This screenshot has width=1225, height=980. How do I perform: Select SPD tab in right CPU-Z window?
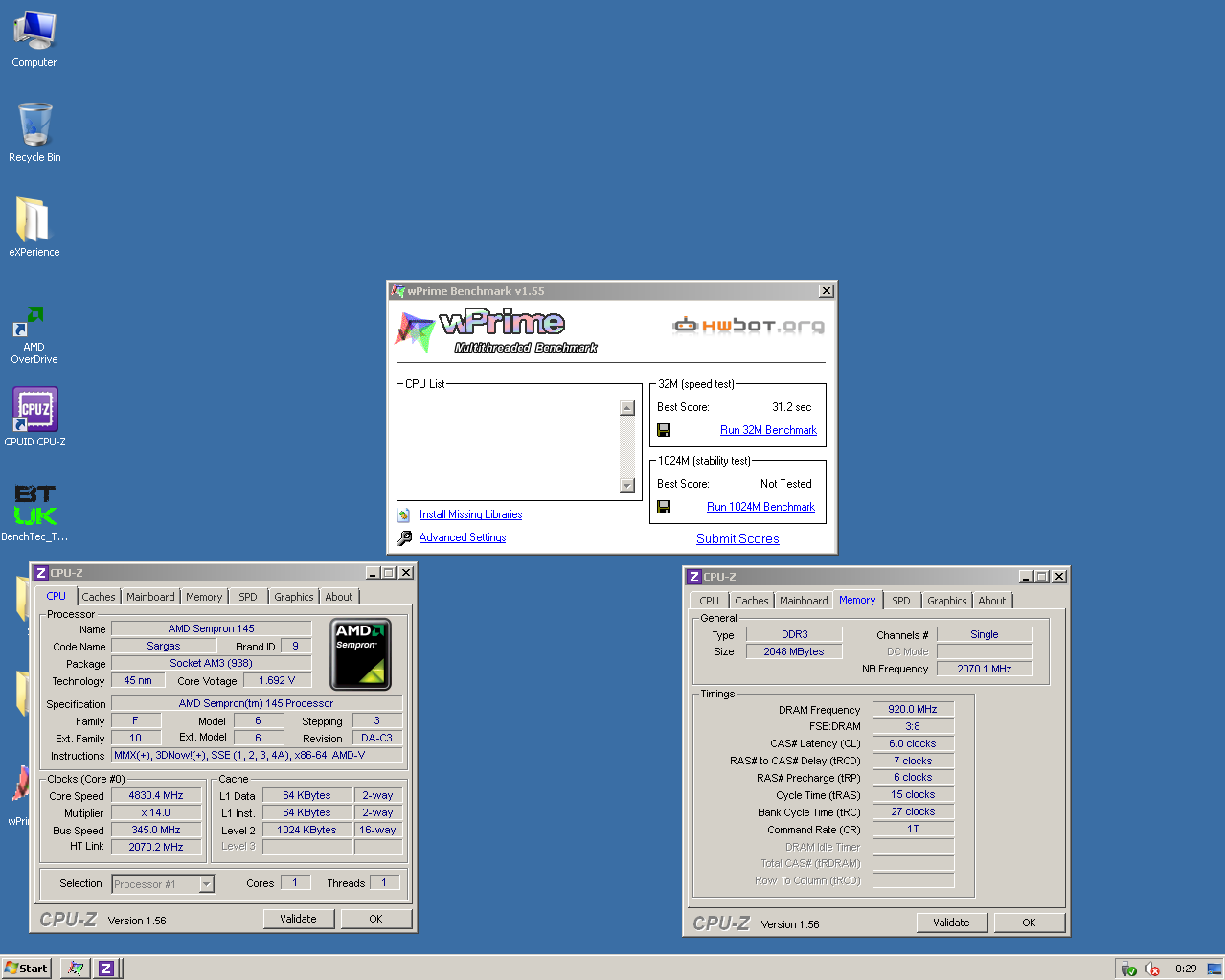901,601
